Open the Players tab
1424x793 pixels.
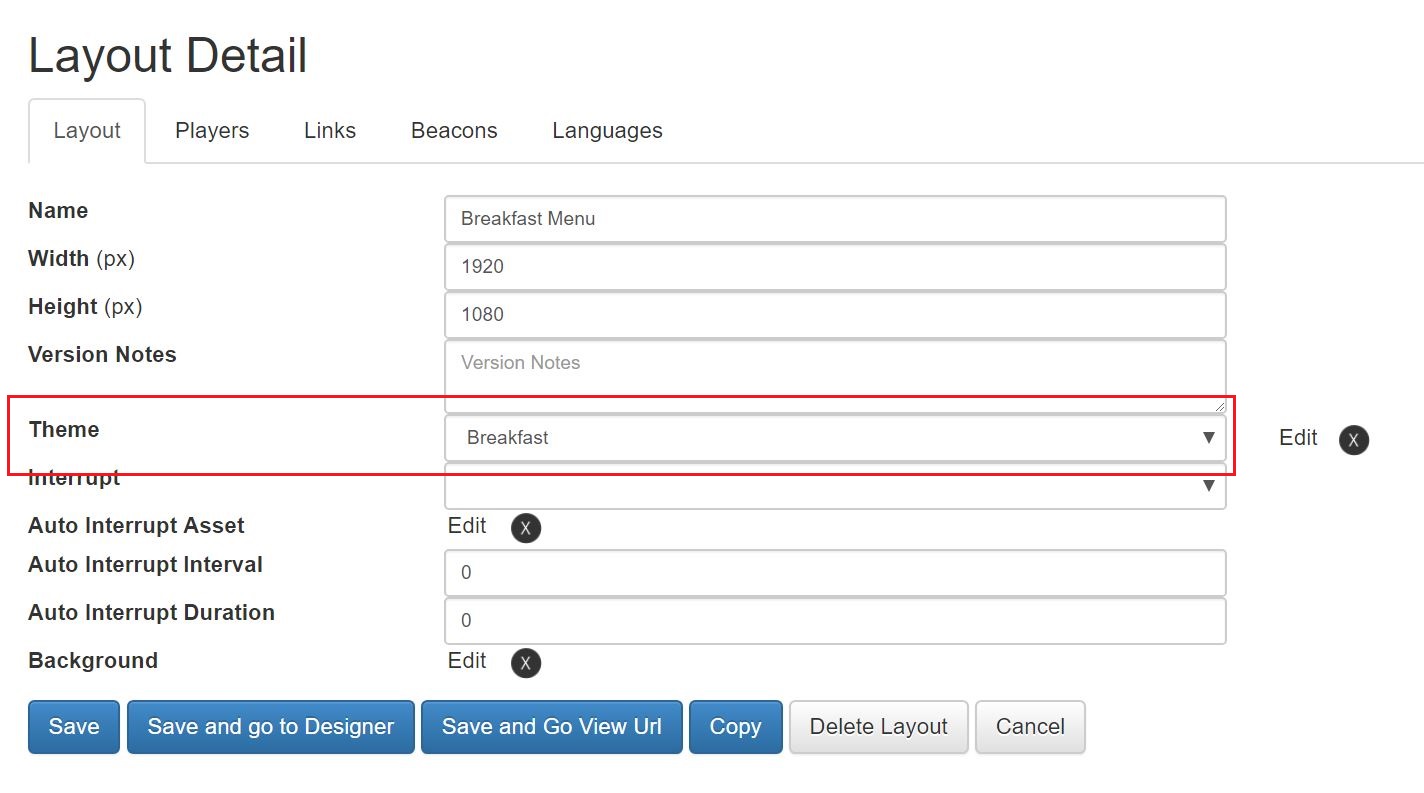[x=212, y=131]
